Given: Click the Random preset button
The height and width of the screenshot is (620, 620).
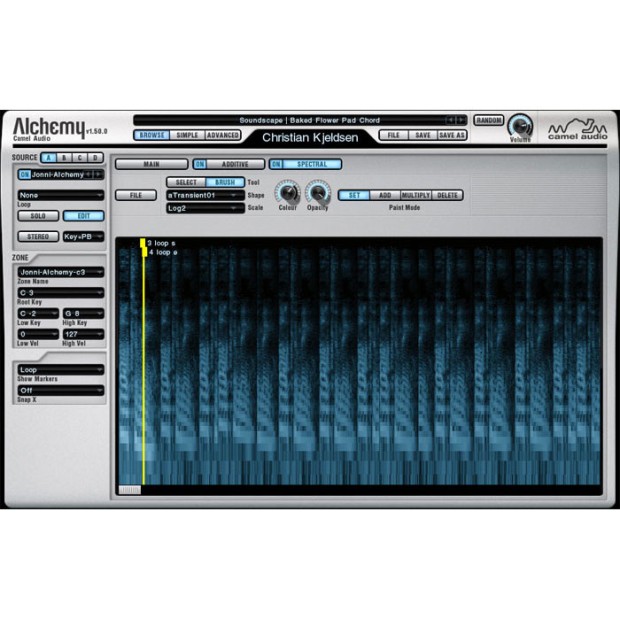Looking at the screenshot, I should [489, 120].
